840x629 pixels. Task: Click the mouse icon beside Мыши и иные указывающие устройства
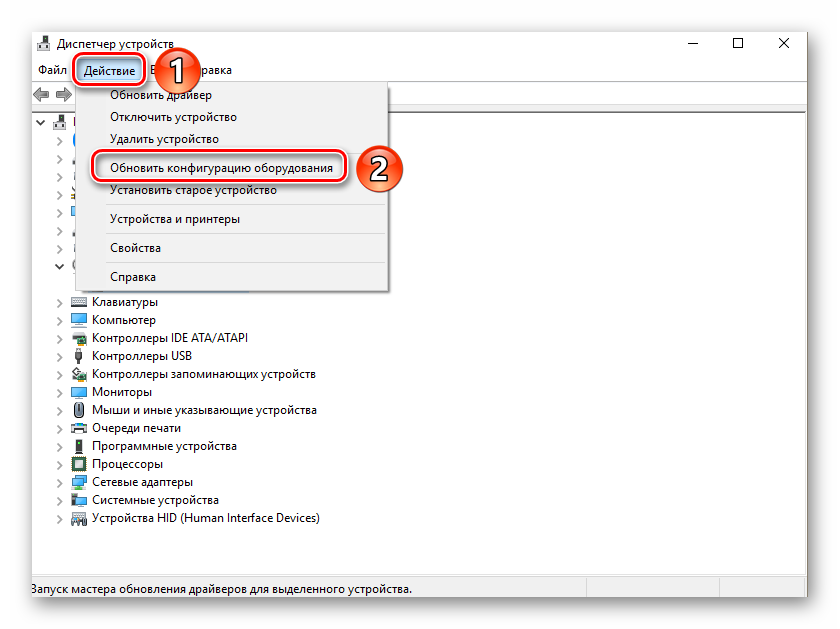tap(79, 410)
